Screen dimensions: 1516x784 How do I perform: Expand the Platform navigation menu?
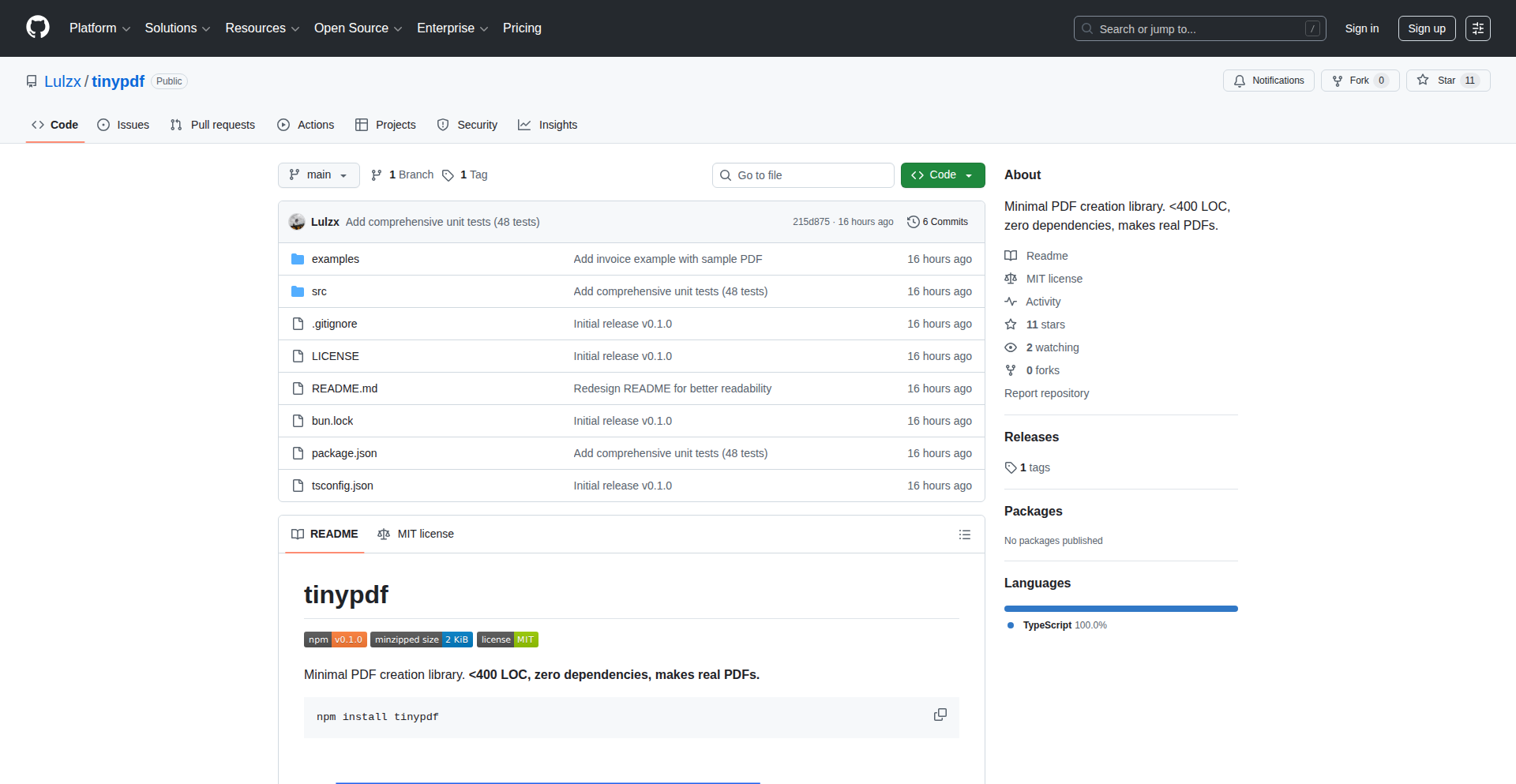click(x=99, y=28)
